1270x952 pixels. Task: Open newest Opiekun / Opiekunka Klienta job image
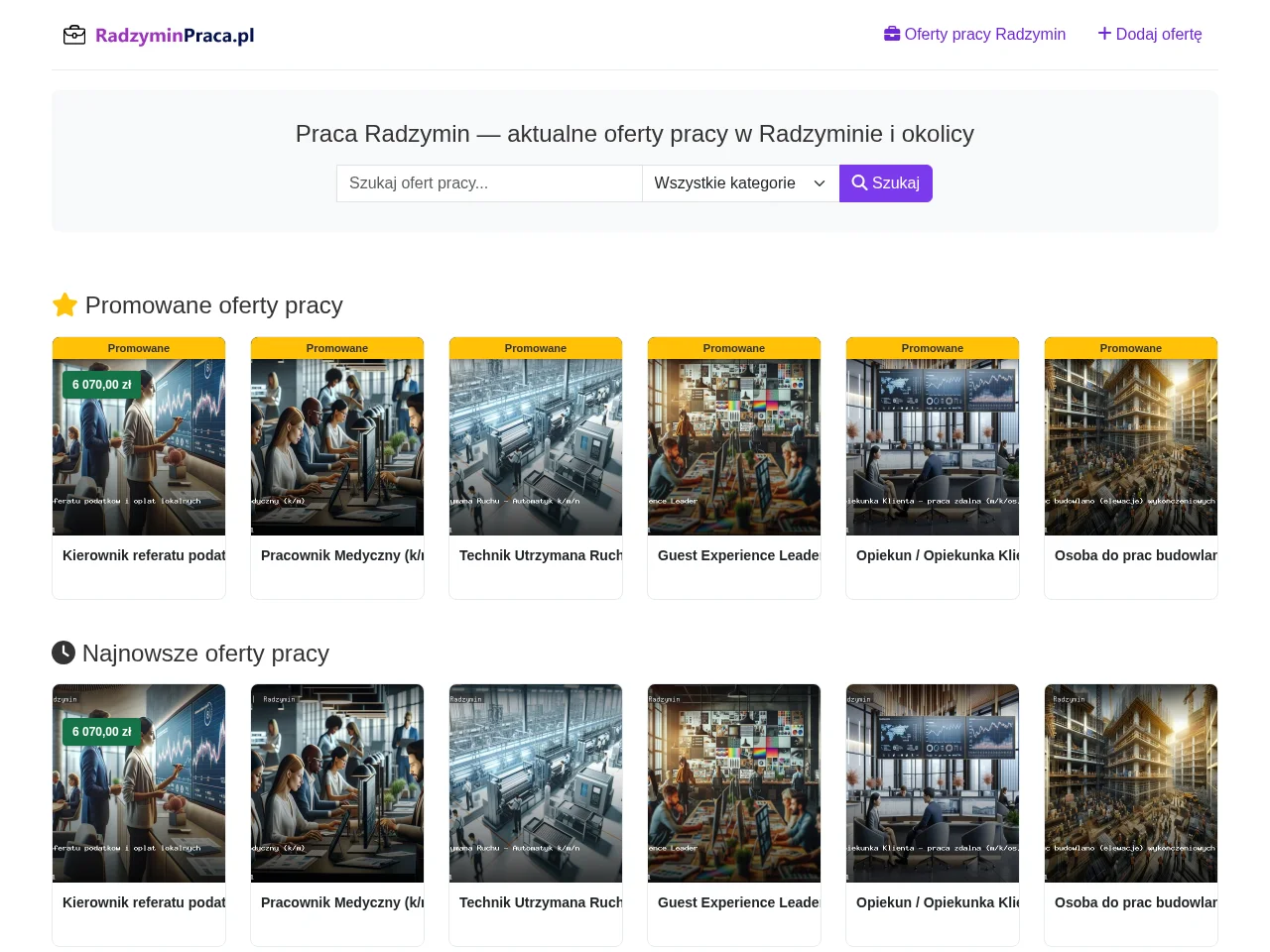[x=933, y=783]
